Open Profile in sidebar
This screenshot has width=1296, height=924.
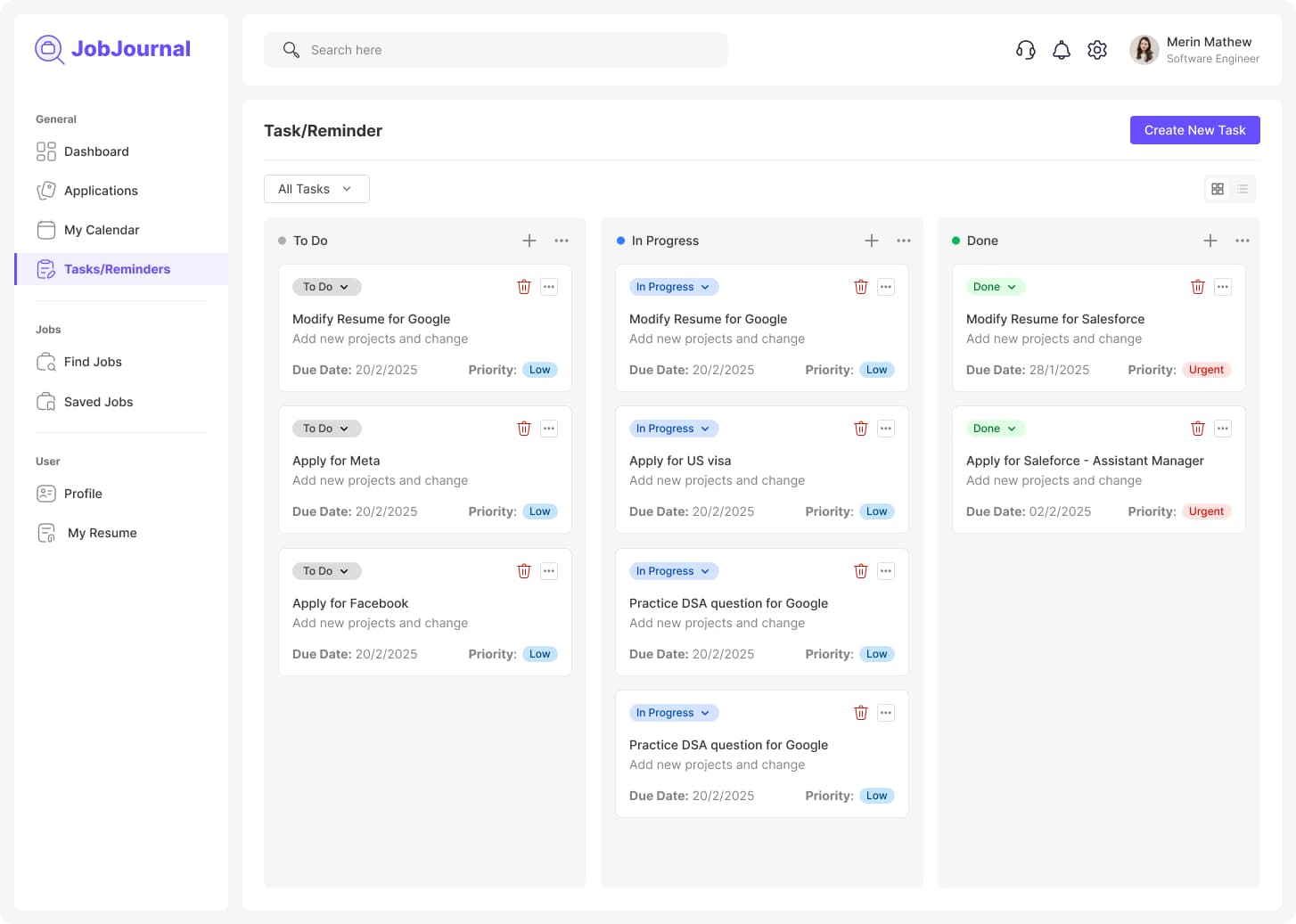pyautogui.click(x=121, y=494)
